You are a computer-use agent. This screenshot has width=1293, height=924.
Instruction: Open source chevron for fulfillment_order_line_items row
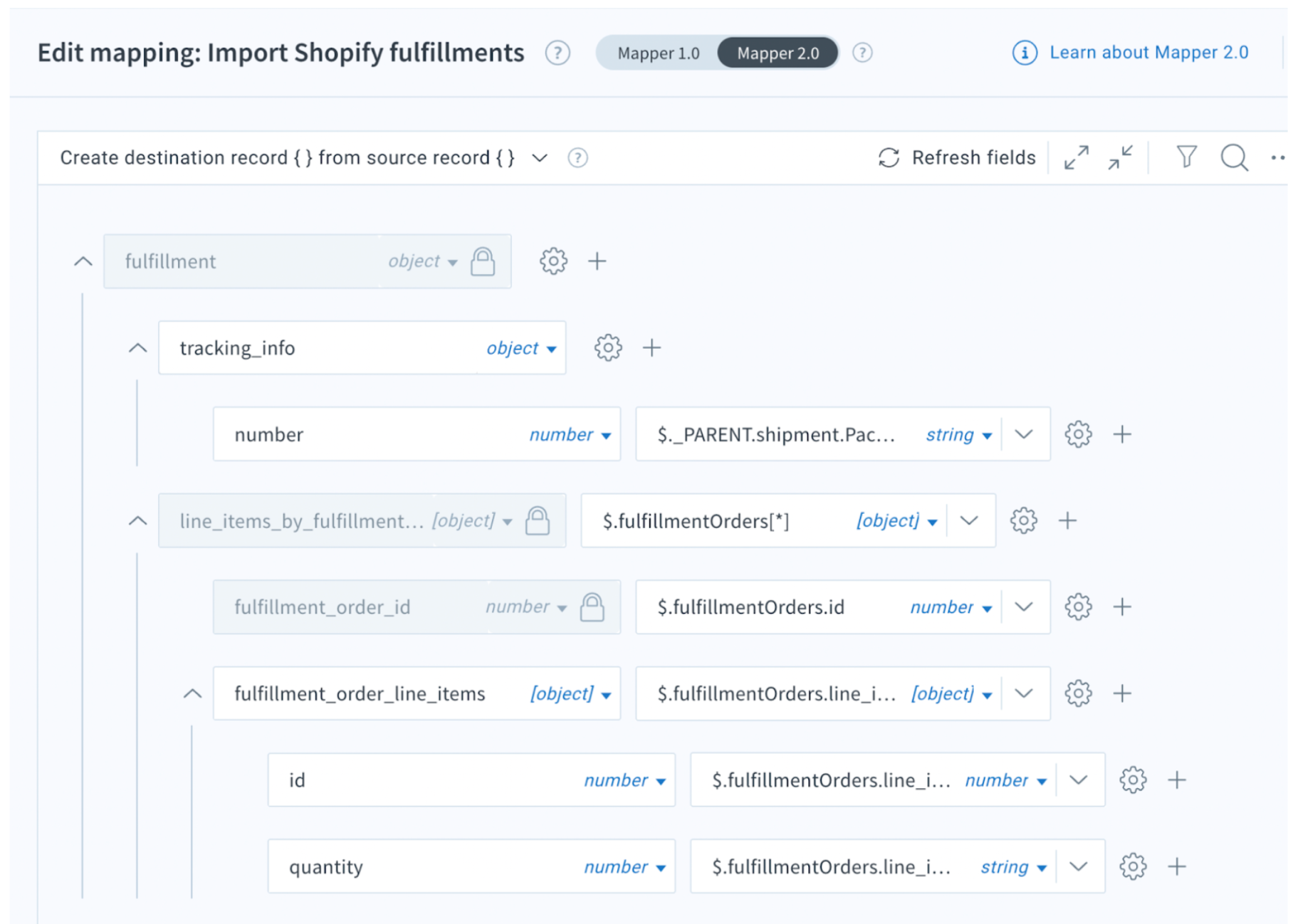(x=1024, y=693)
